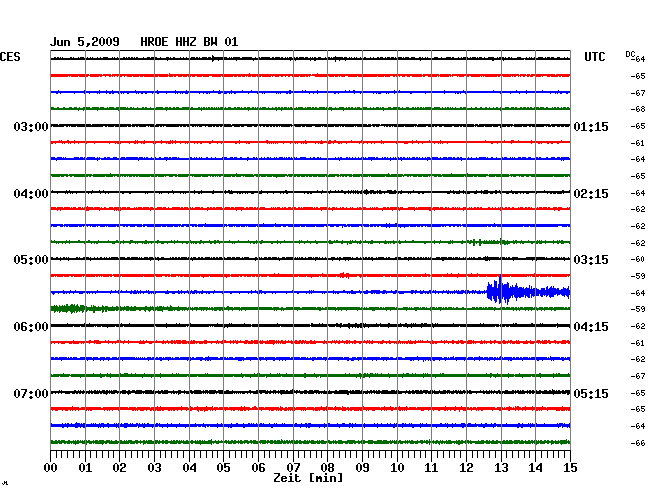
Task: Click the large blue earthquake onset burst
Action: click(501, 291)
